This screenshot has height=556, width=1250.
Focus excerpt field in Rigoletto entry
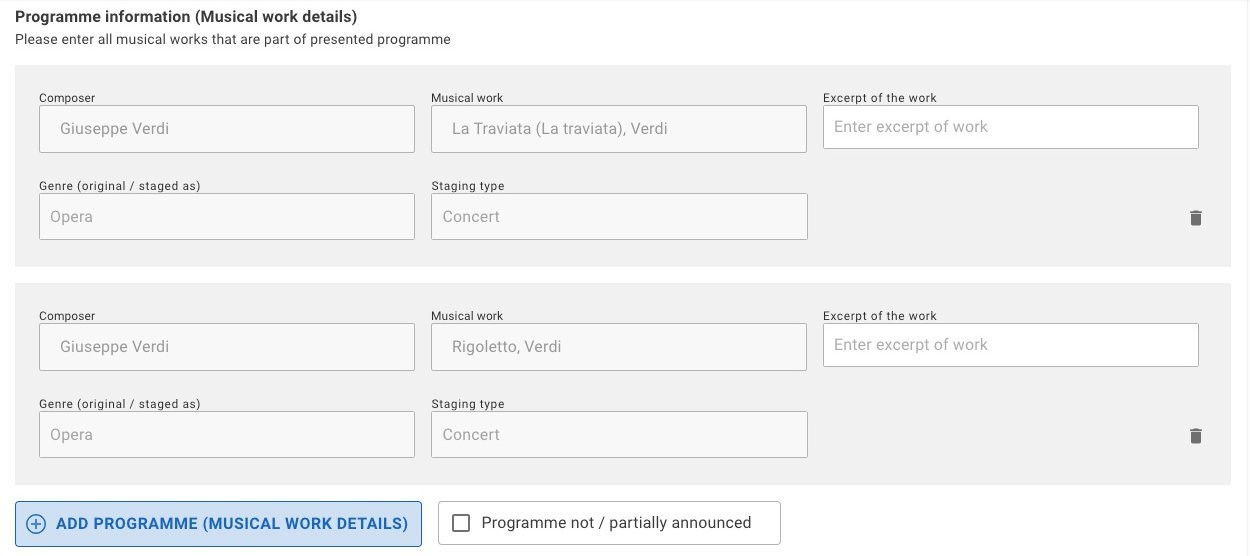pyautogui.click(x=1011, y=345)
